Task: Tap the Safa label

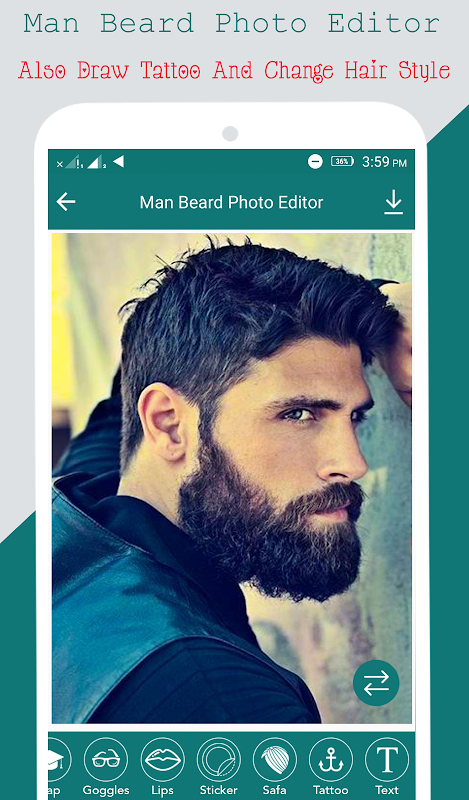Action: pos(275,790)
